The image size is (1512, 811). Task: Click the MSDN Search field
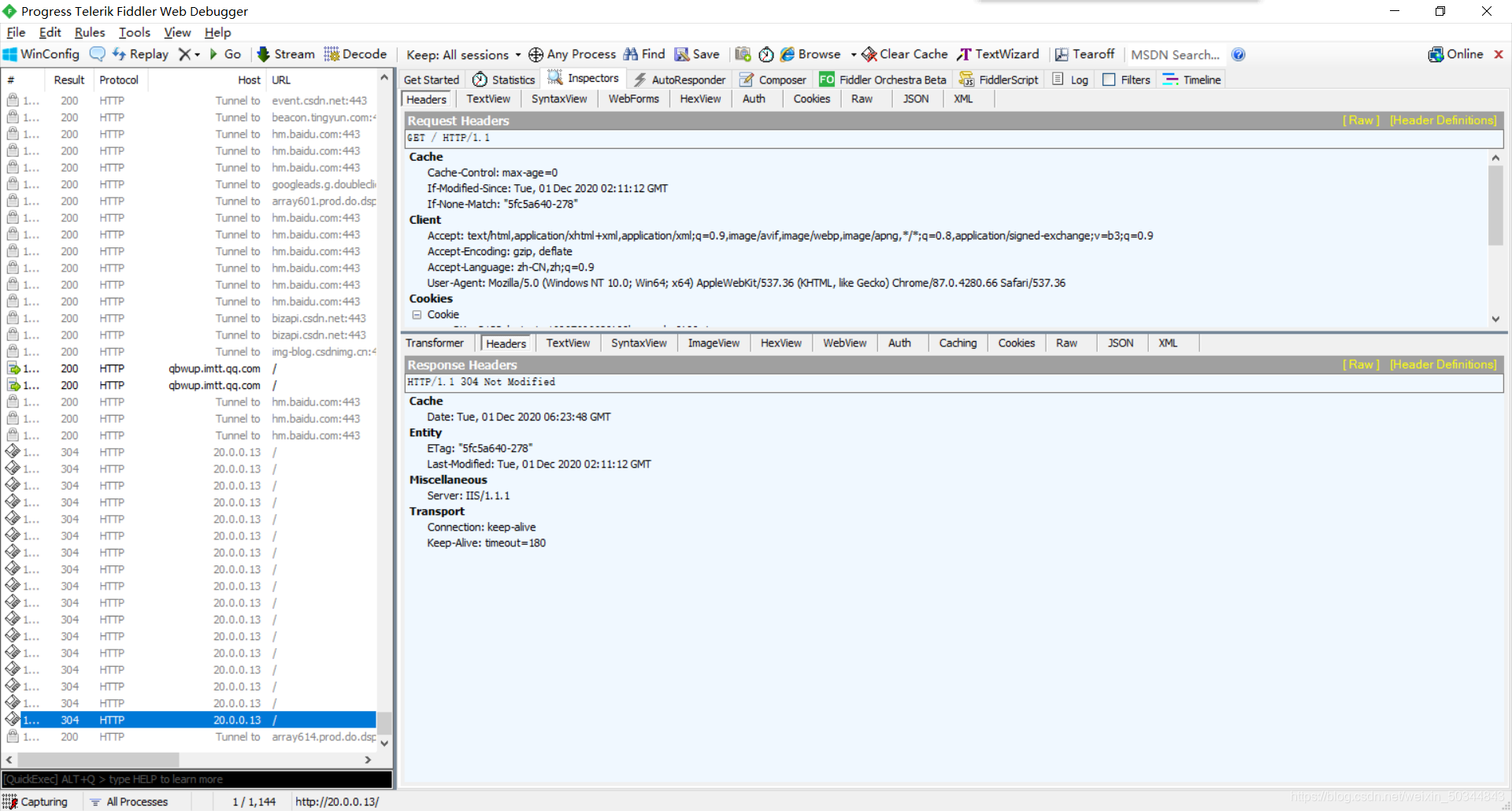(x=1175, y=54)
